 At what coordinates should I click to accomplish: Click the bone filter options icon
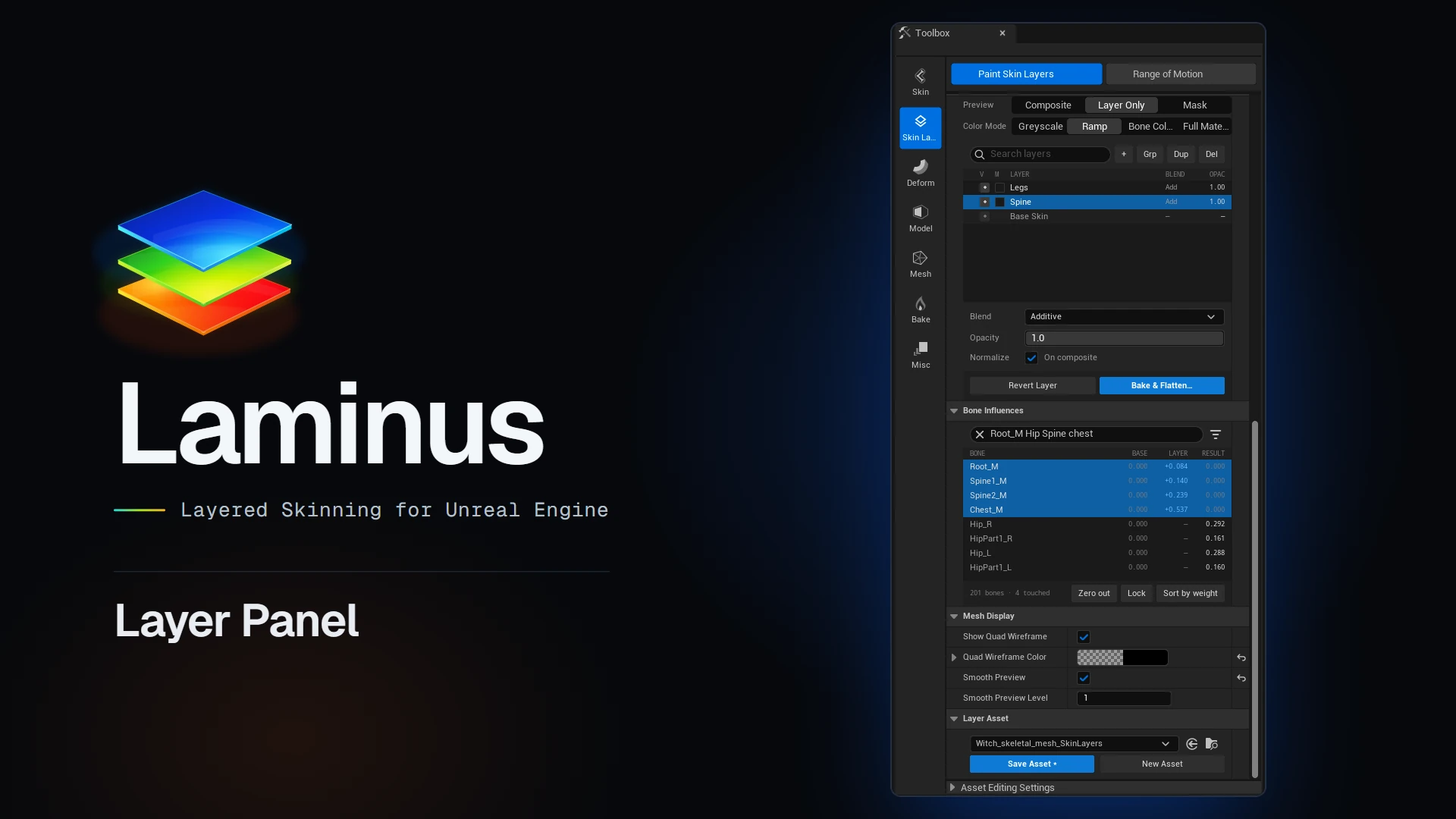pyautogui.click(x=1216, y=434)
